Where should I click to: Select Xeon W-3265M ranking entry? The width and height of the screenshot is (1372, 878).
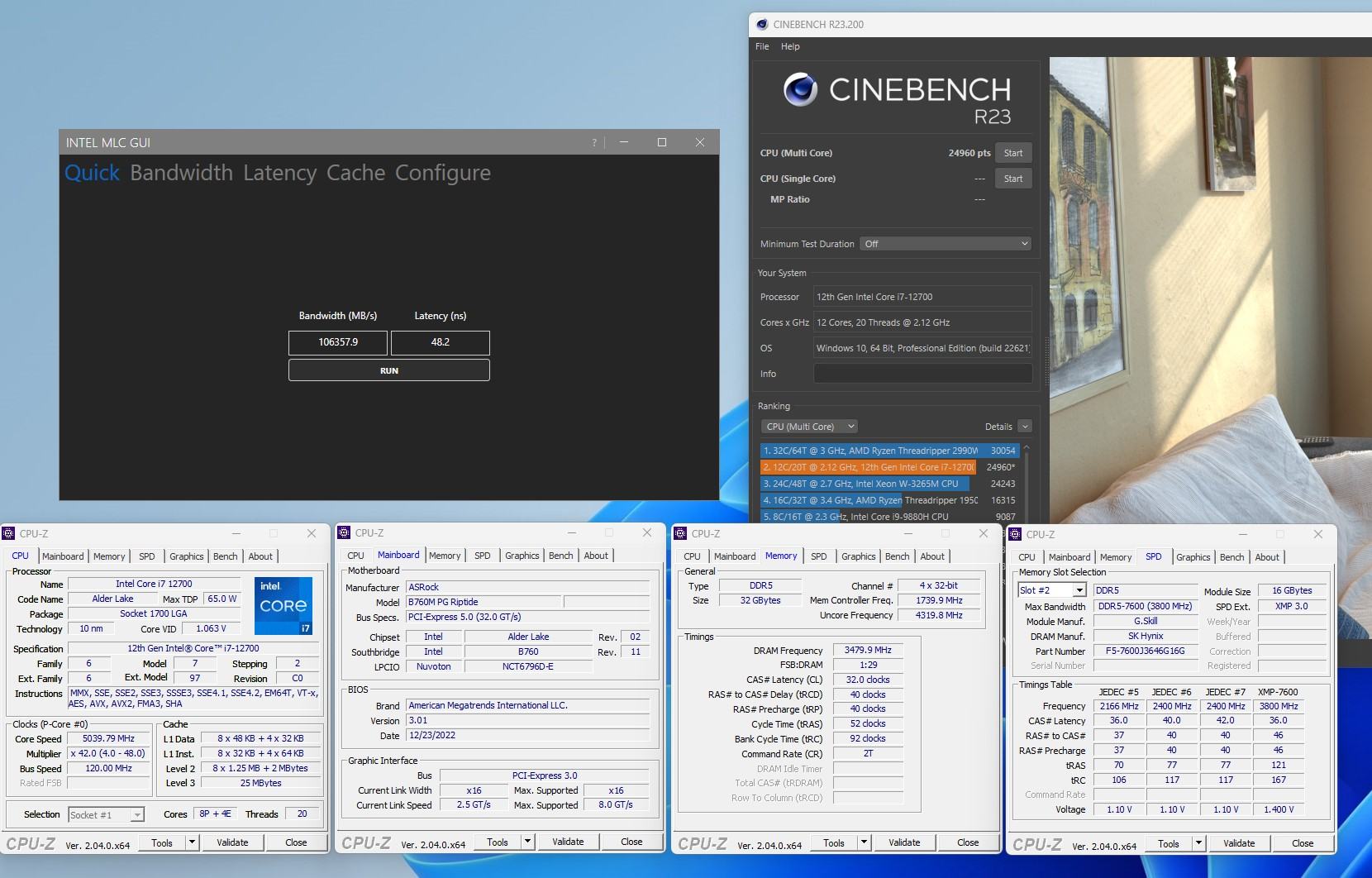(x=888, y=484)
